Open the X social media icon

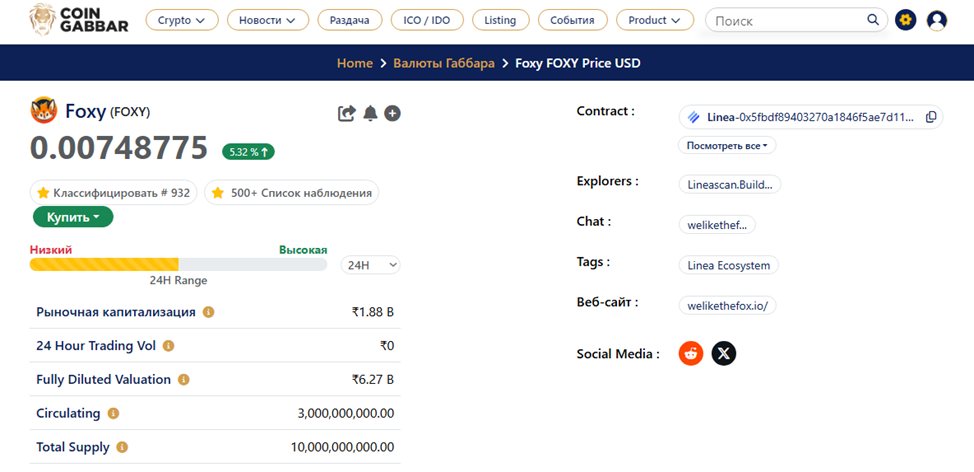coord(723,353)
